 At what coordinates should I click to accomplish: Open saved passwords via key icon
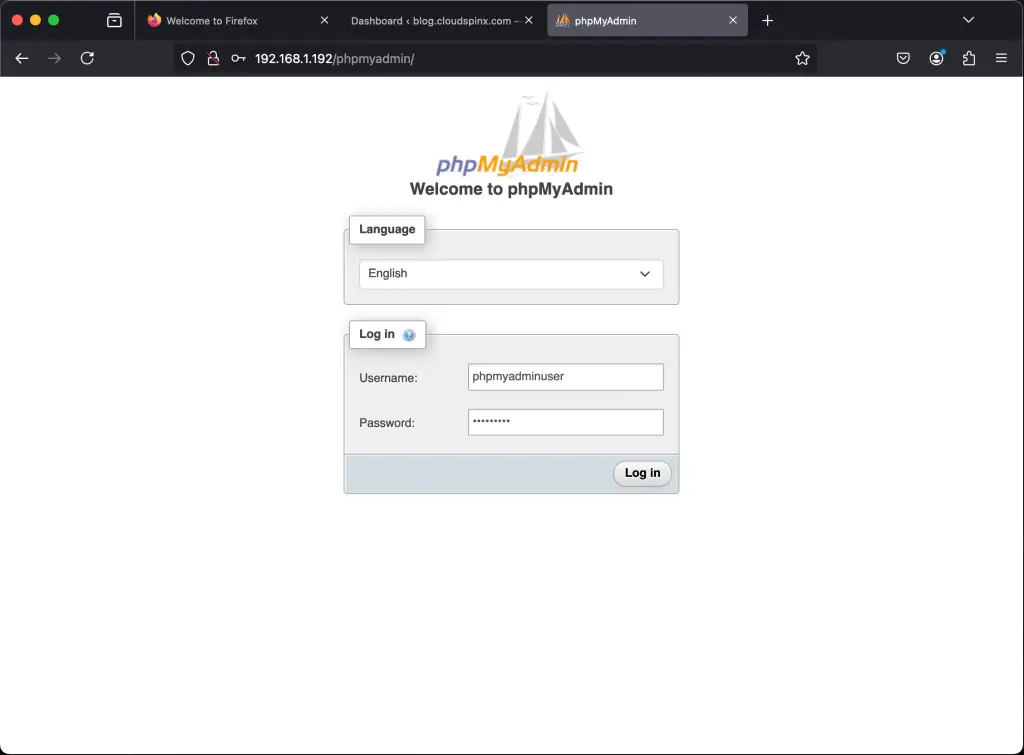(x=238, y=58)
